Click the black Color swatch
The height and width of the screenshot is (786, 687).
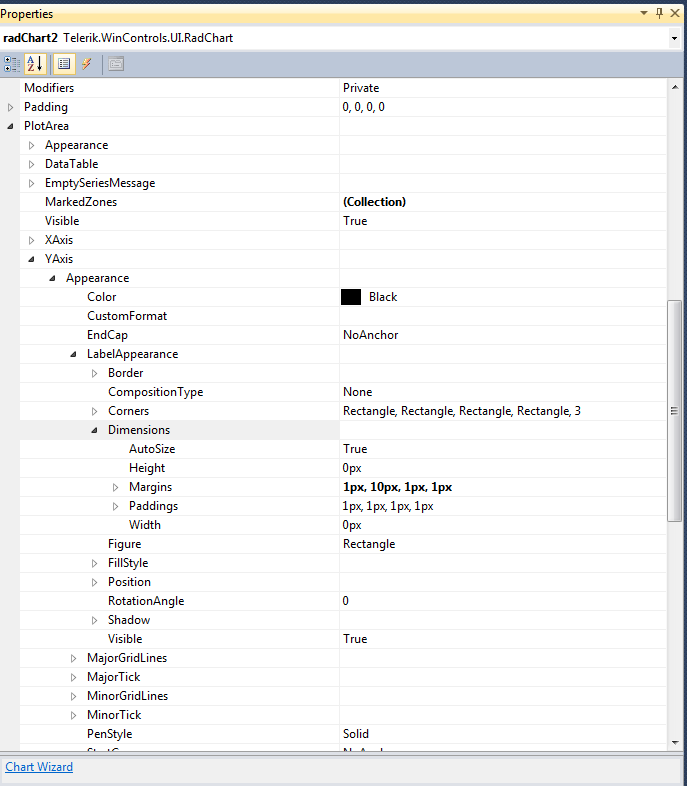[x=351, y=297]
